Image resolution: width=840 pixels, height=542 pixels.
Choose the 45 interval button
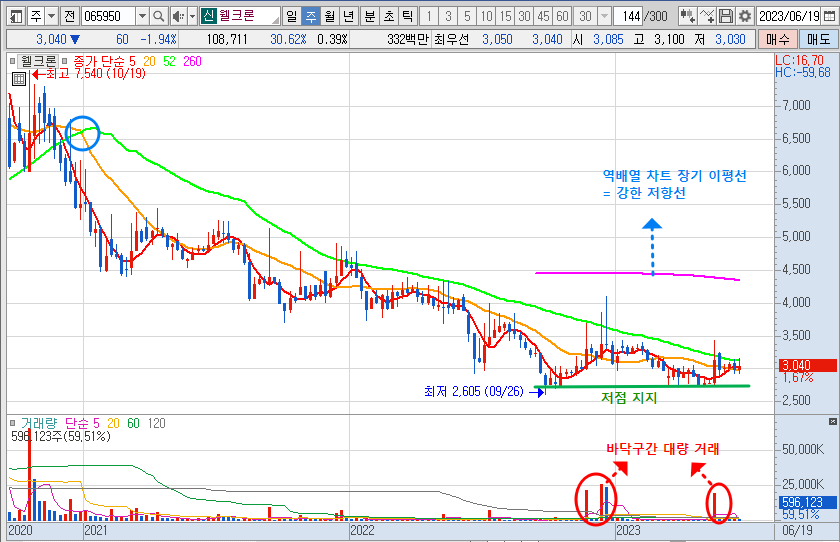tap(543, 16)
